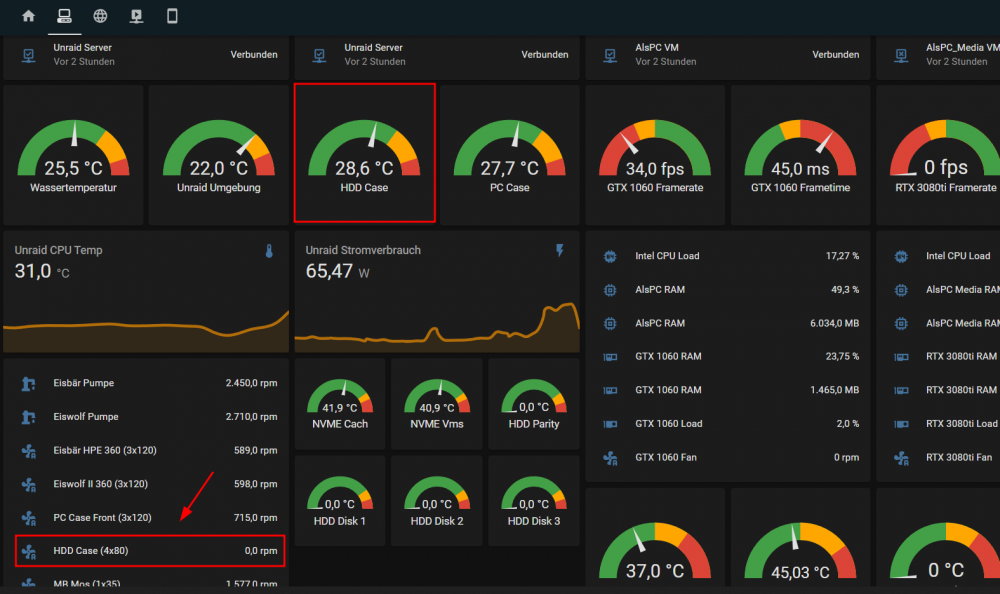
Task: Open the Wassertemperatur gauge card
Action: [73, 155]
